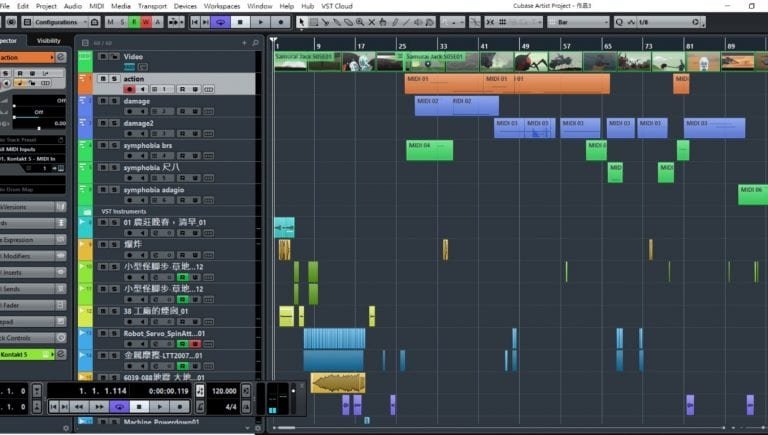Solo the 'symphobia brs' track
This screenshot has width=768, height=435.
coord(115,145)
